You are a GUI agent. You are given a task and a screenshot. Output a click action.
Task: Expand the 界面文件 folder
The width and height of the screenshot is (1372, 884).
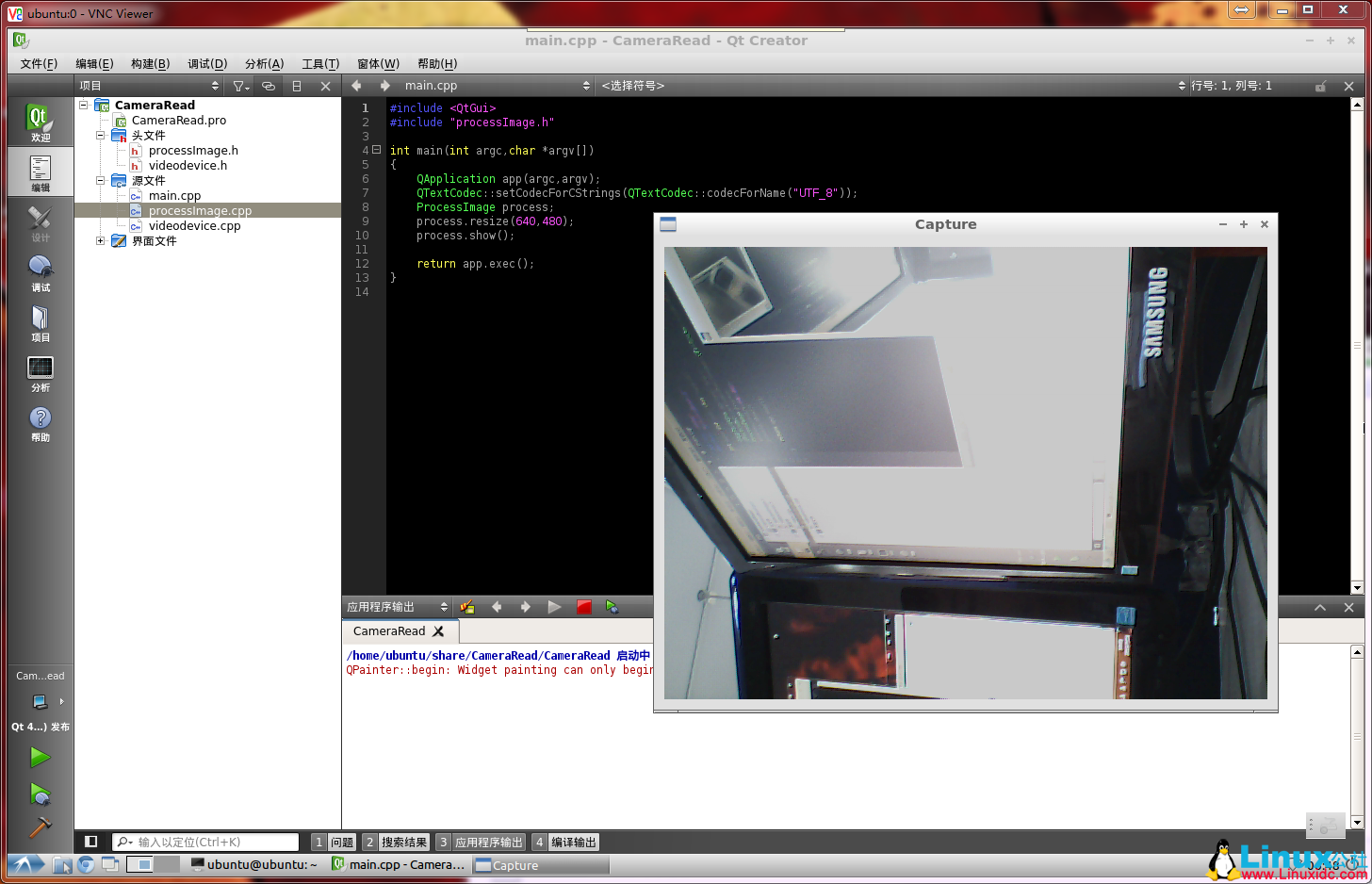(101, 241)
